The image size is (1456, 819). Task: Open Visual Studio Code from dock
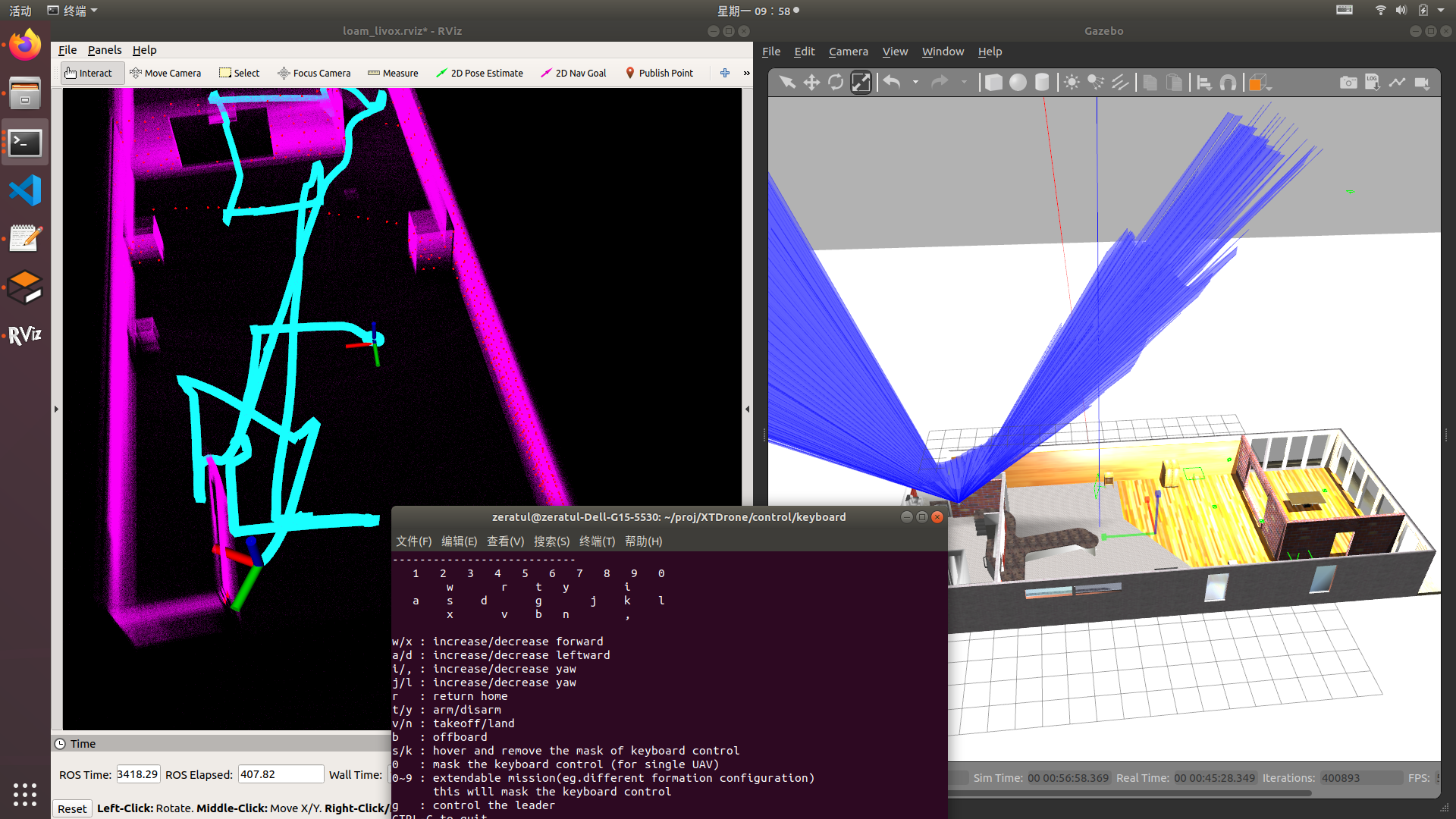tap(25, 190)
